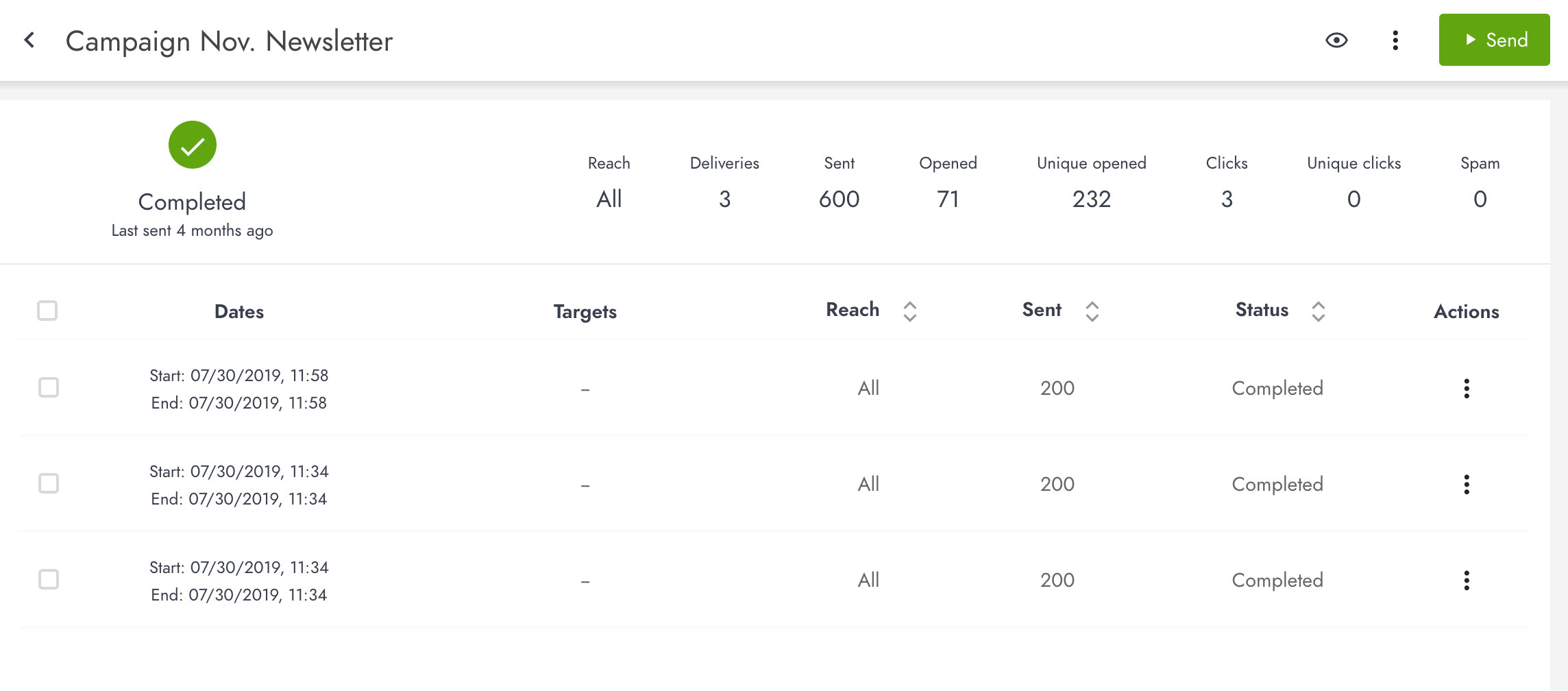Sort table by Status column arrows
Viewport: 1568px width, 691px height.
coord(1318,311)
